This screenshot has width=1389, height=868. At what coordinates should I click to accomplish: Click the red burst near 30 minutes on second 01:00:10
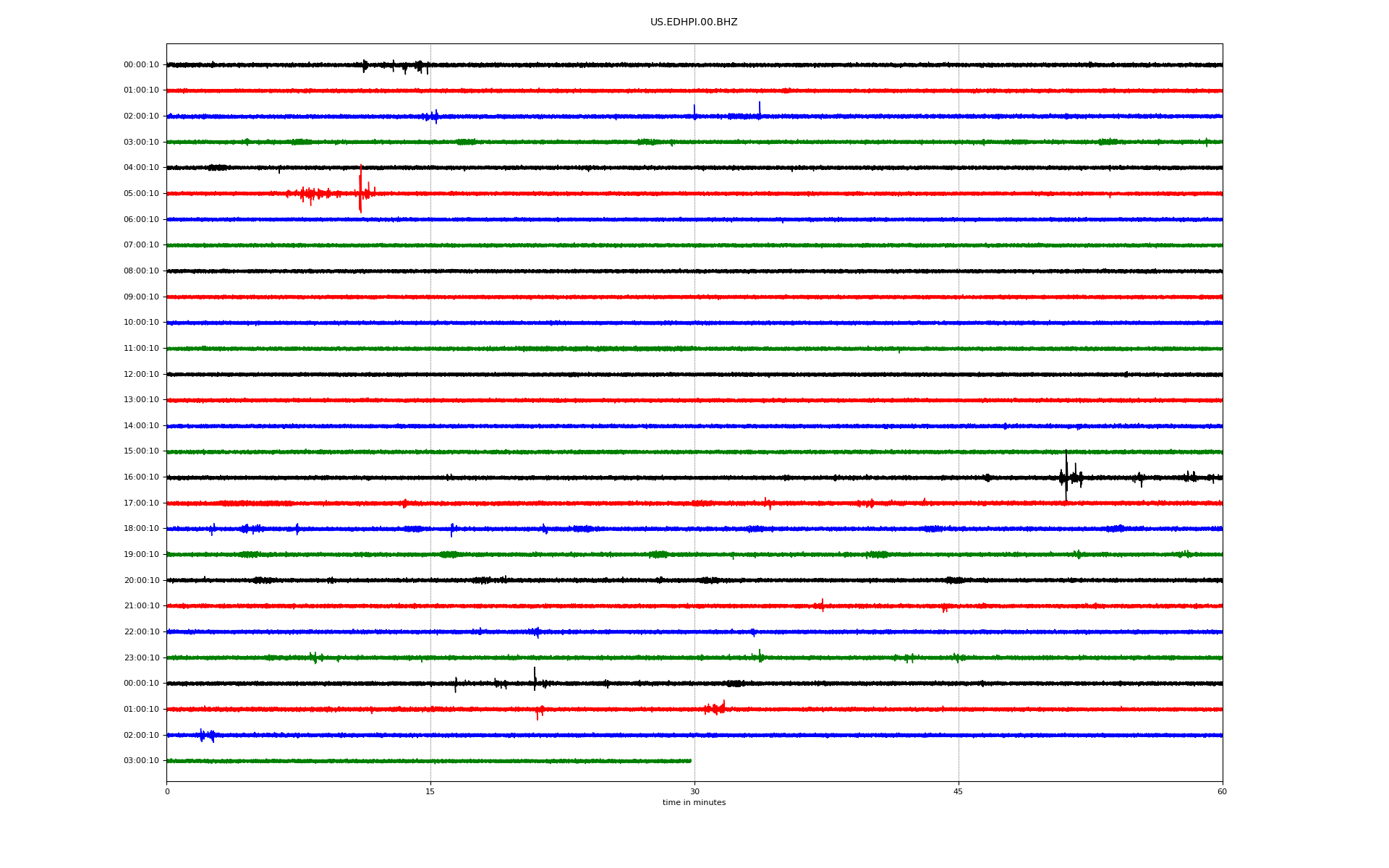click(715, 709)
